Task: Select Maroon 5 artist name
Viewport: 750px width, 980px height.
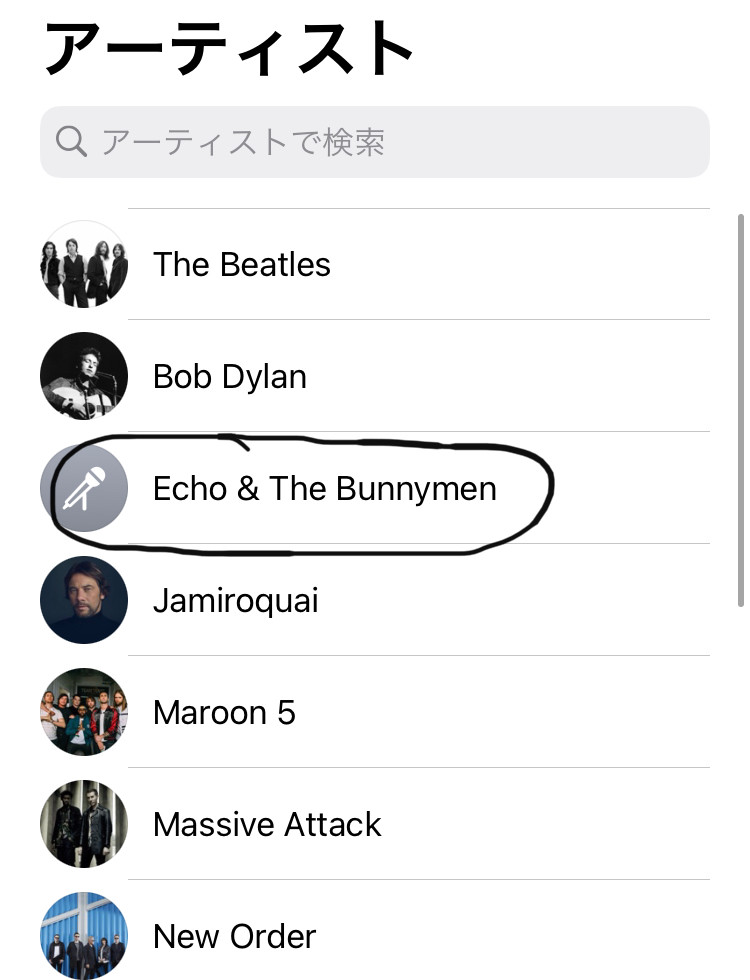Action: point(224,712)
